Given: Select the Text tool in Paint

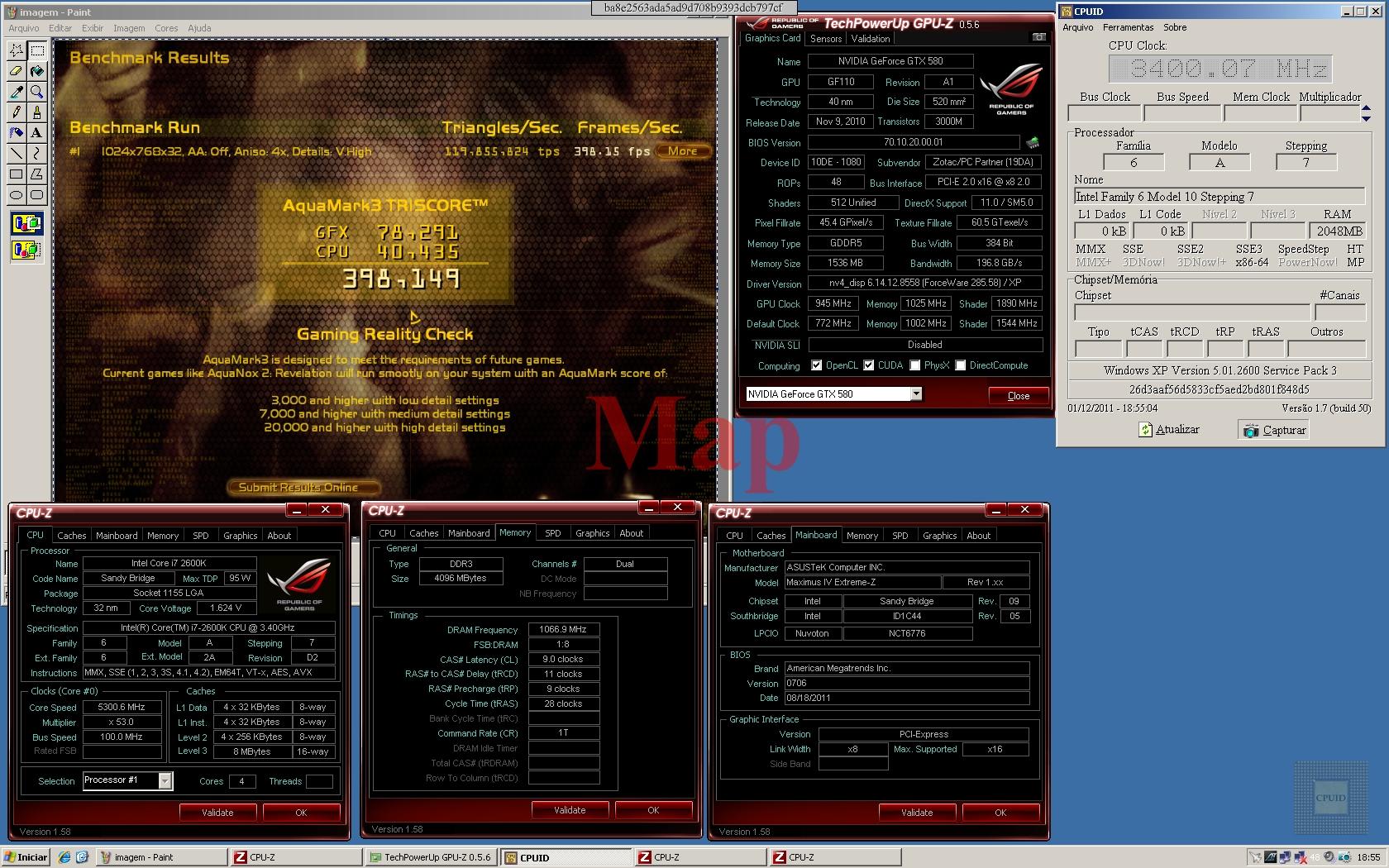Looking at the screenshot, I should pos(36,132).
